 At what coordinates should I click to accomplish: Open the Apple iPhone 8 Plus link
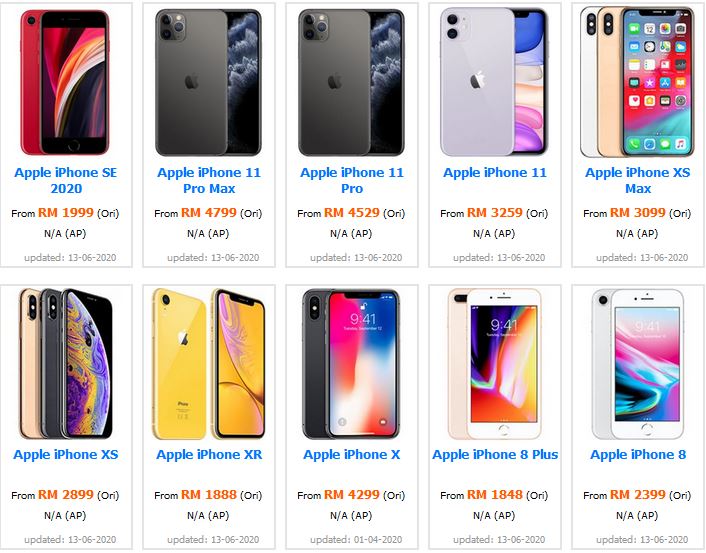(495, 455)
